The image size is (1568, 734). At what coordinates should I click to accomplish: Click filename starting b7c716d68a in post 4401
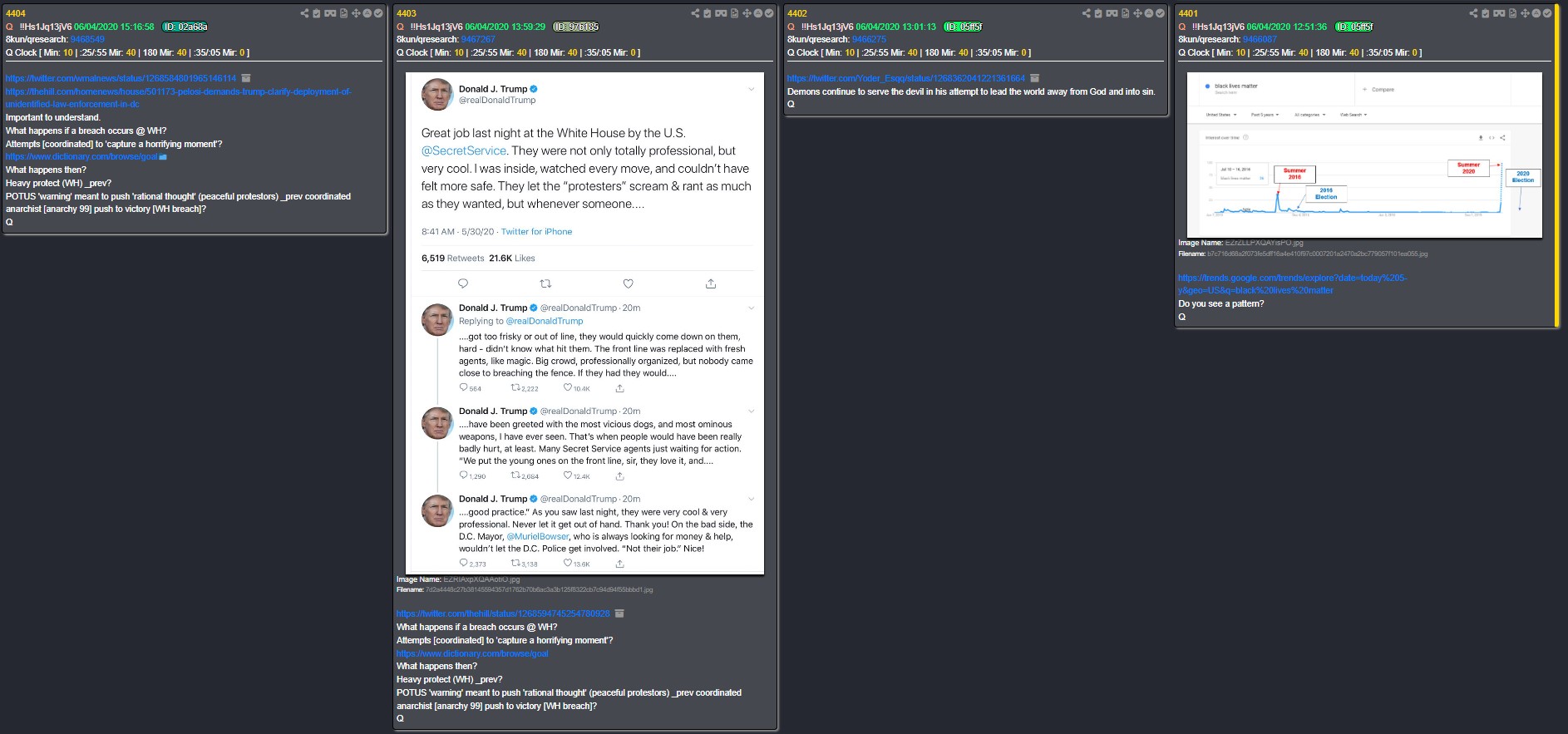coord(1317,254)
